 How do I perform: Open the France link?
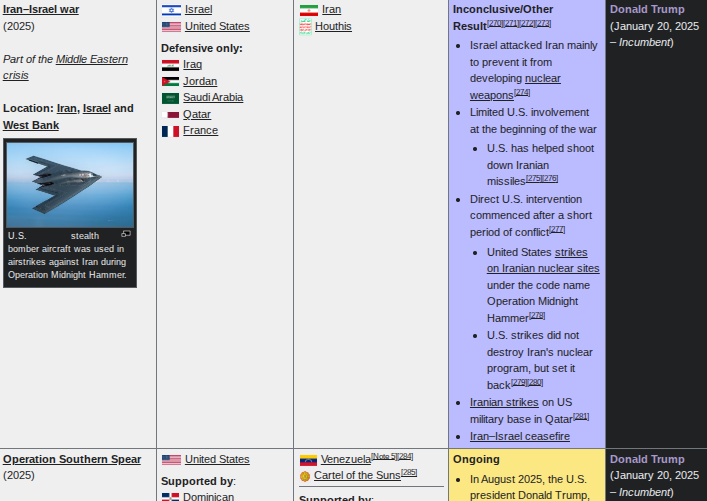(200, 131)
